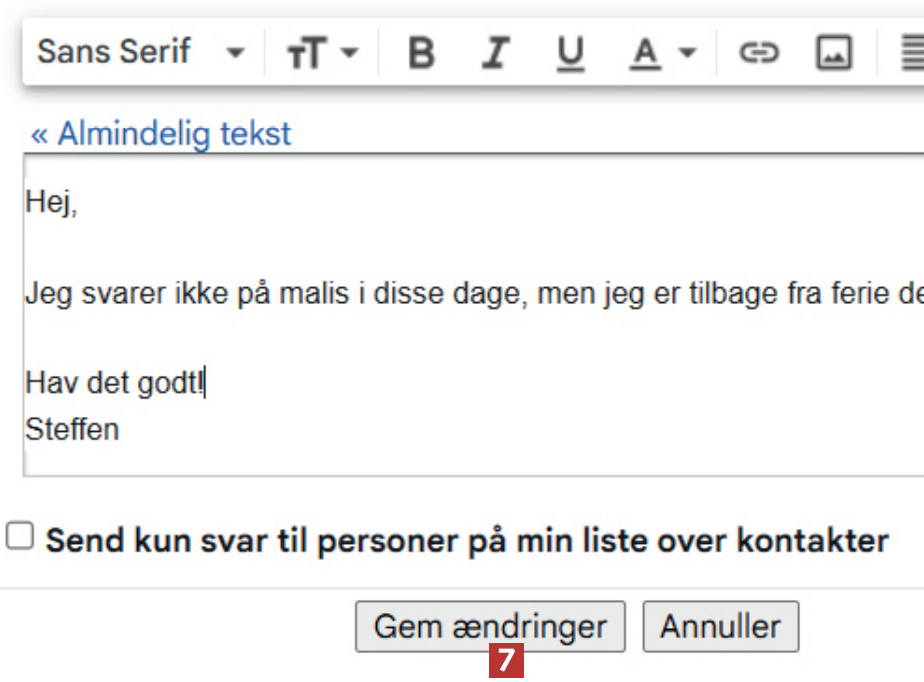Underline the selected text
The width and height of the screenshot is (924, 682).
(570, 53)
